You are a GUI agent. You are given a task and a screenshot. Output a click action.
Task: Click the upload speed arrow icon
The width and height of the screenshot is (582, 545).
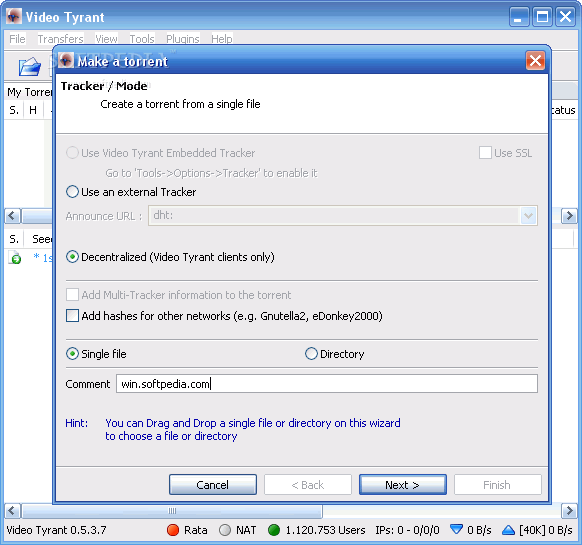pyautogui.click(x=508, y=530)
